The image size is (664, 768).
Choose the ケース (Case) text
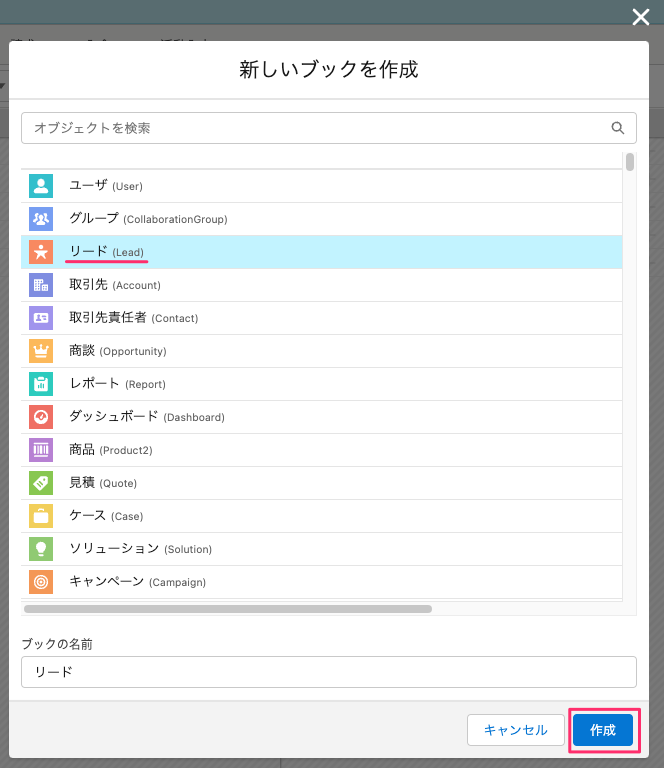tap(106, 515)
